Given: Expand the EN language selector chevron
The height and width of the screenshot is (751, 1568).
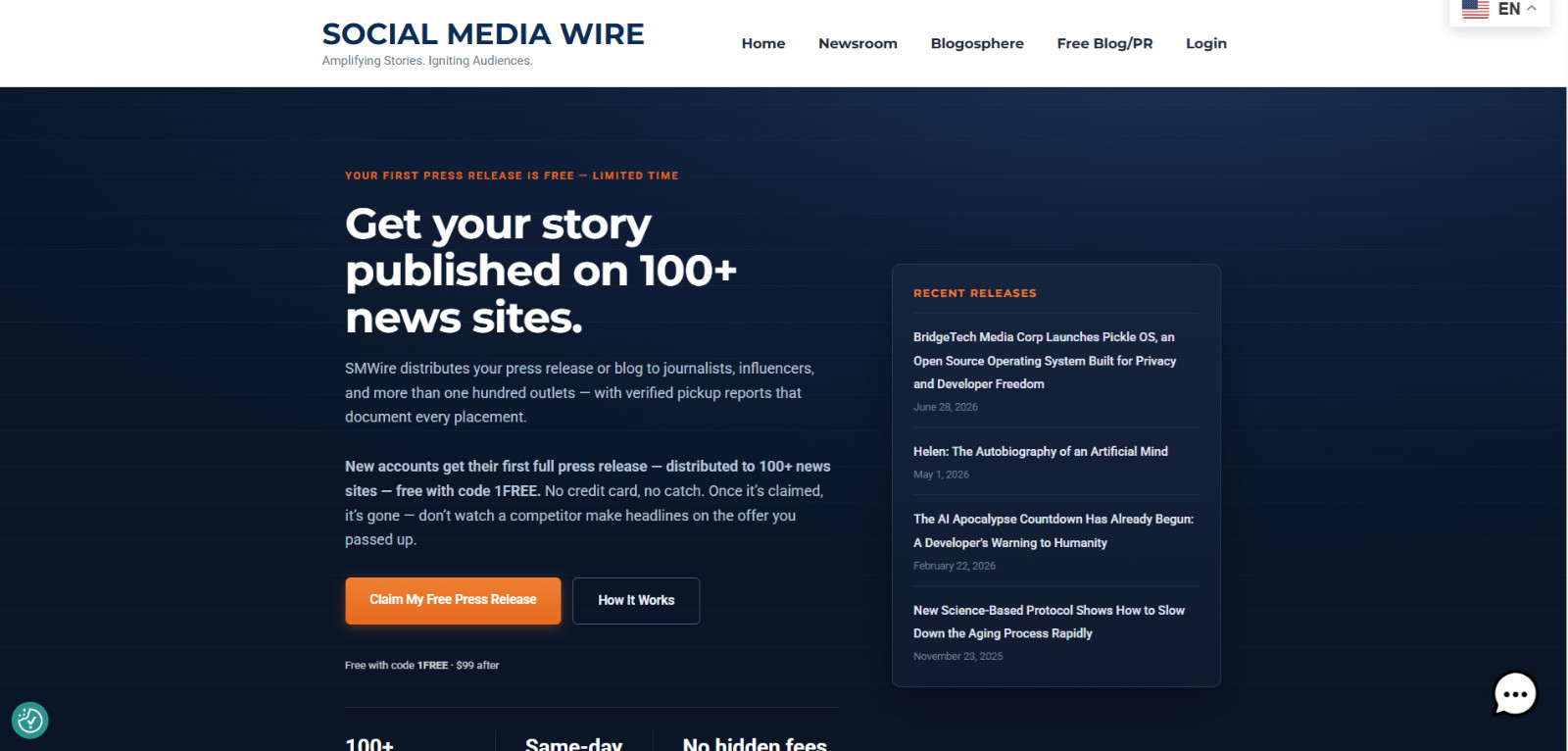Looking at the screenshot, I should [1532, 9].
